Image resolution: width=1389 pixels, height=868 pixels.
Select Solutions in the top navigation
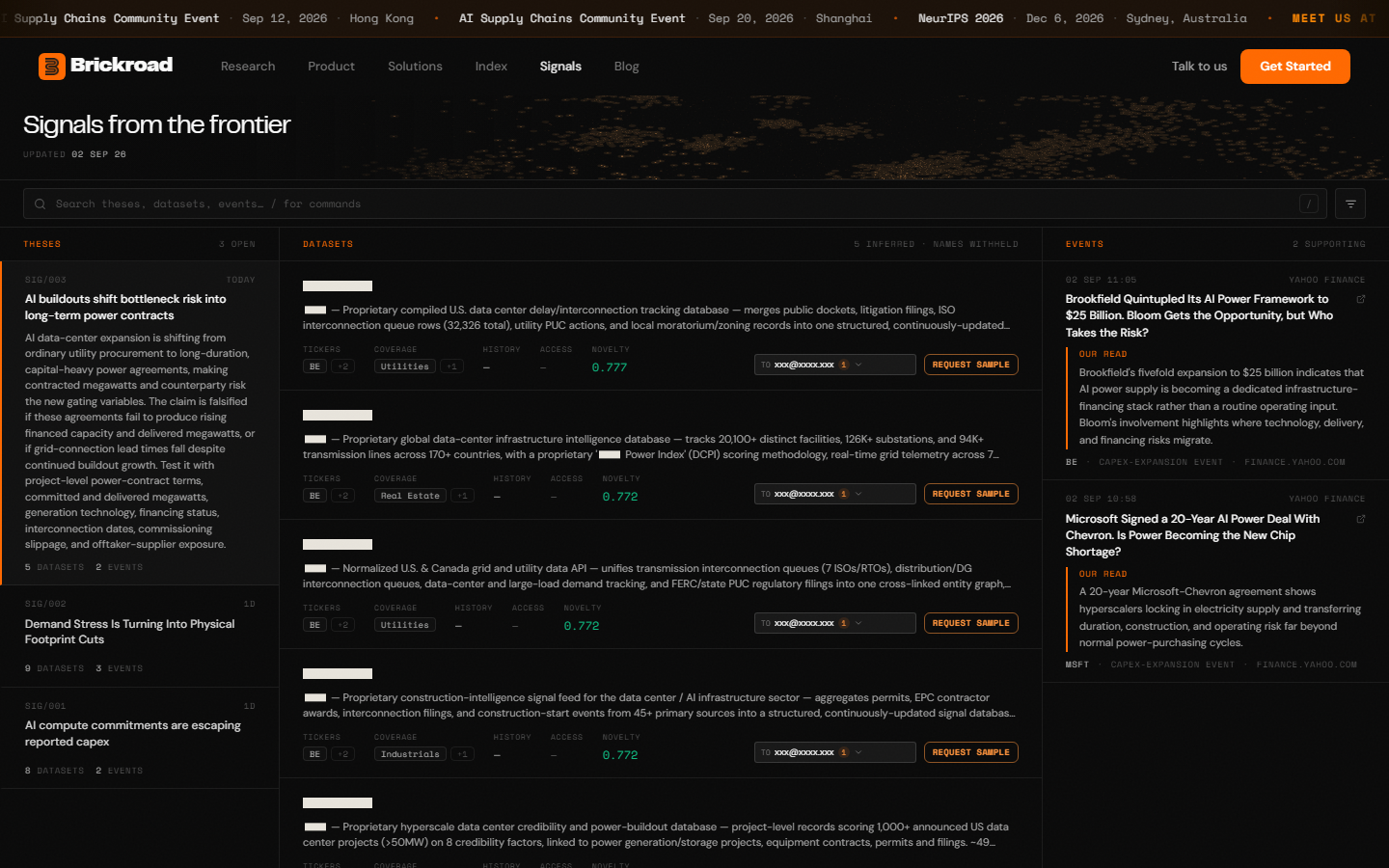(415, 67)
